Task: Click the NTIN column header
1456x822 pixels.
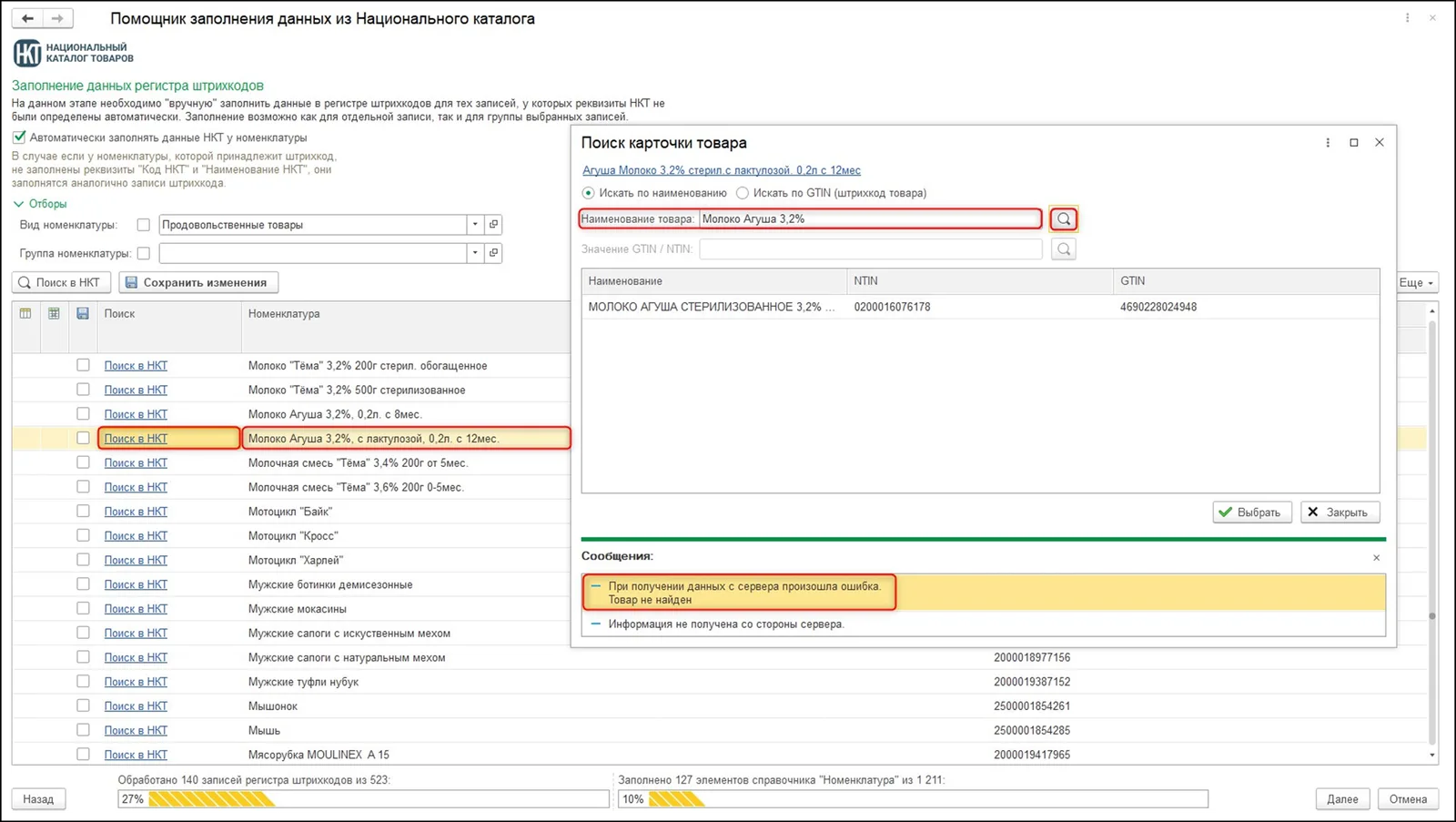Action: (x=979, y=281)
